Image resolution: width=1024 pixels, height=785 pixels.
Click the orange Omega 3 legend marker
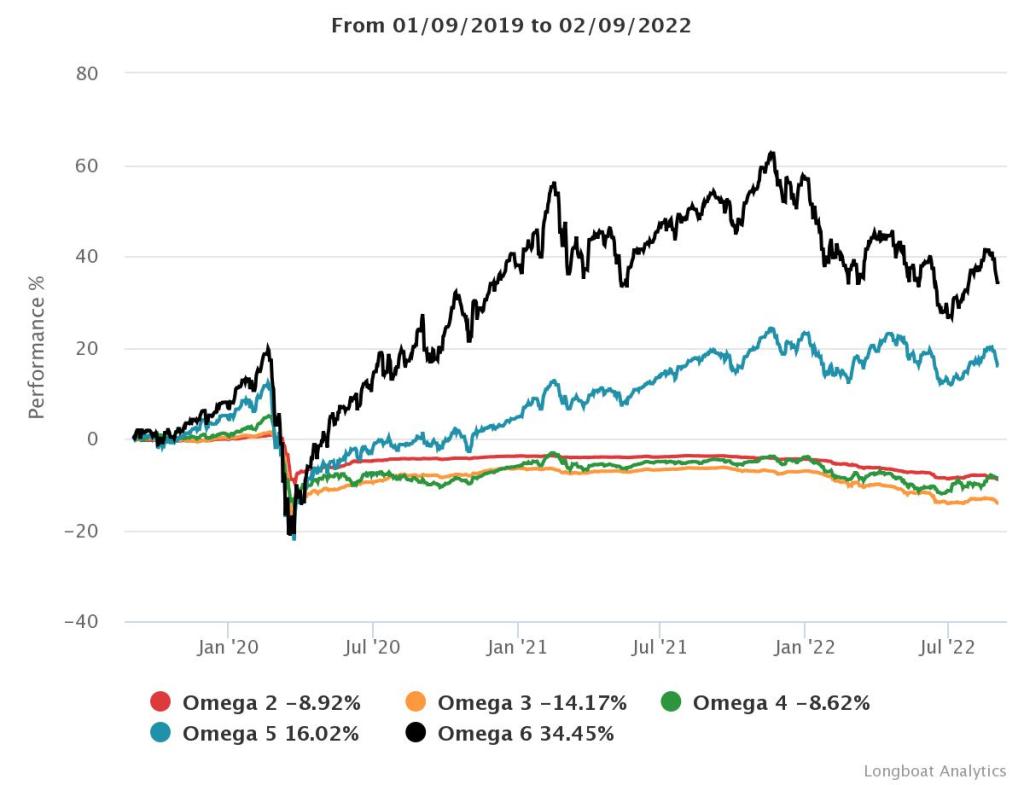[418, 702]
